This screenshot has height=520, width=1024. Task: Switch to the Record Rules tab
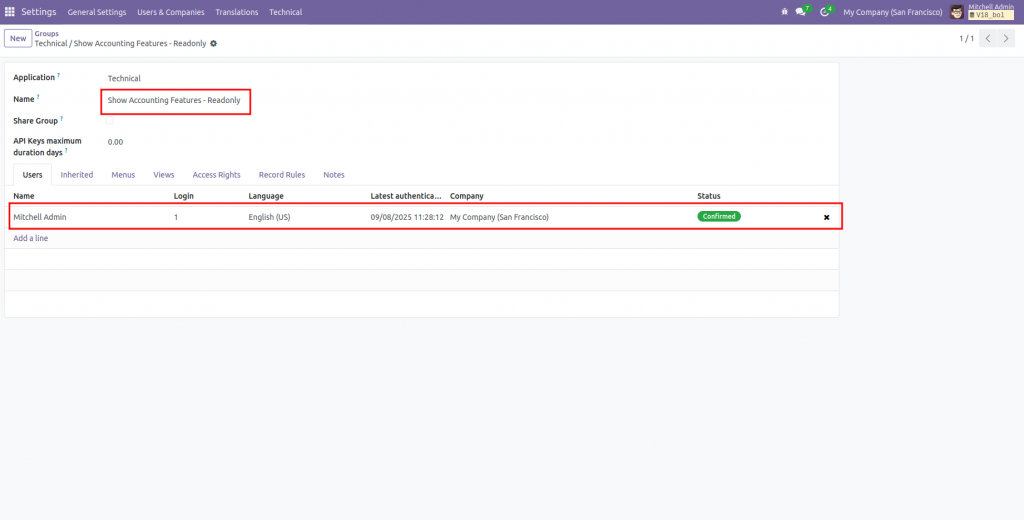coord(282,175)
